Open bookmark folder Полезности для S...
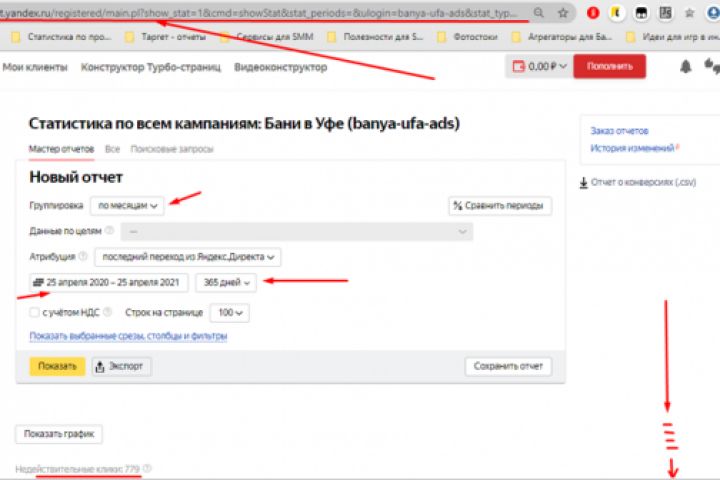The height and width of the screenshot is (480, 720). (375, 37)
